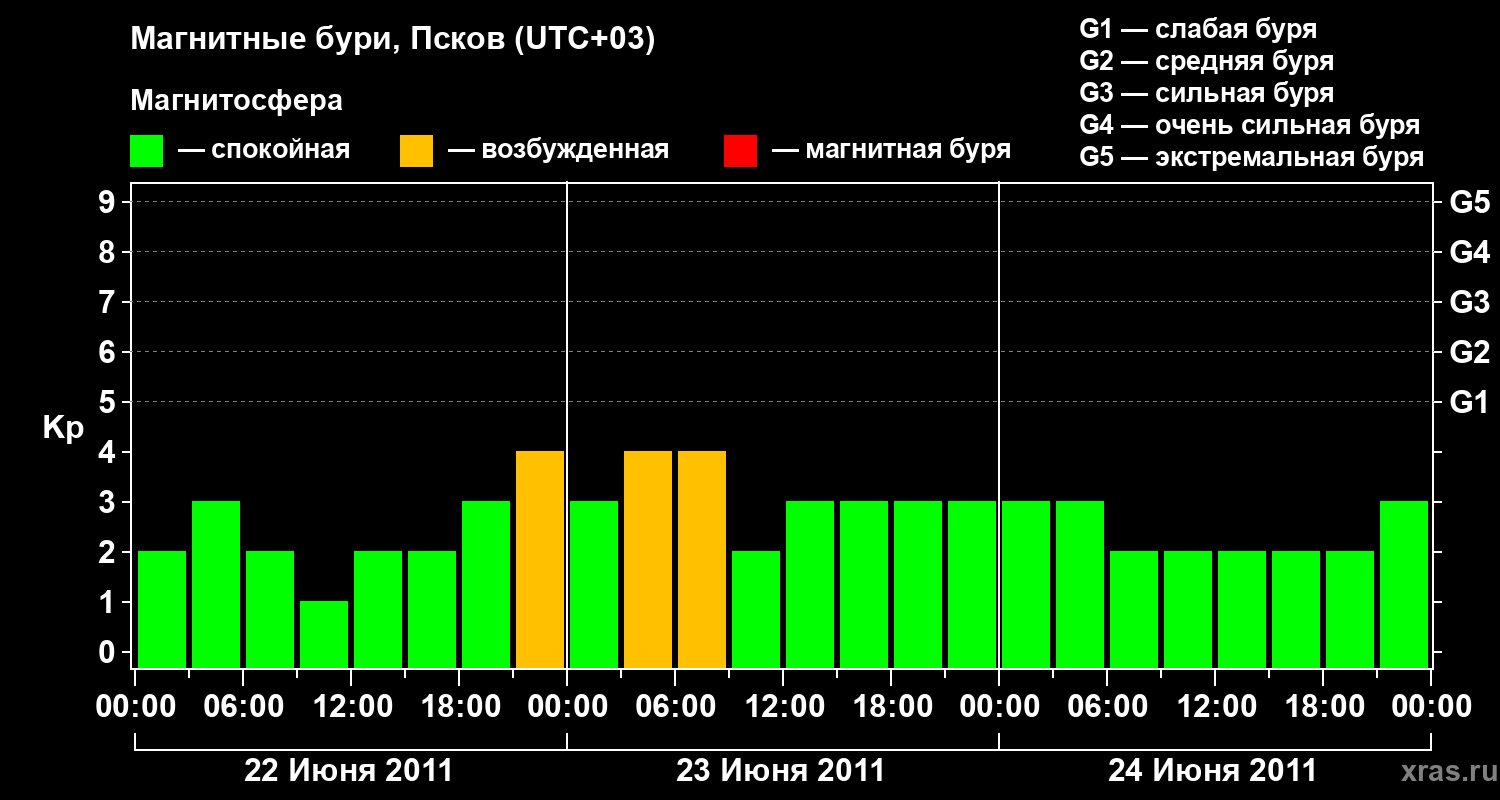
Task: Click the '12:00' time label under 22 June
Action: coord(351,707)
